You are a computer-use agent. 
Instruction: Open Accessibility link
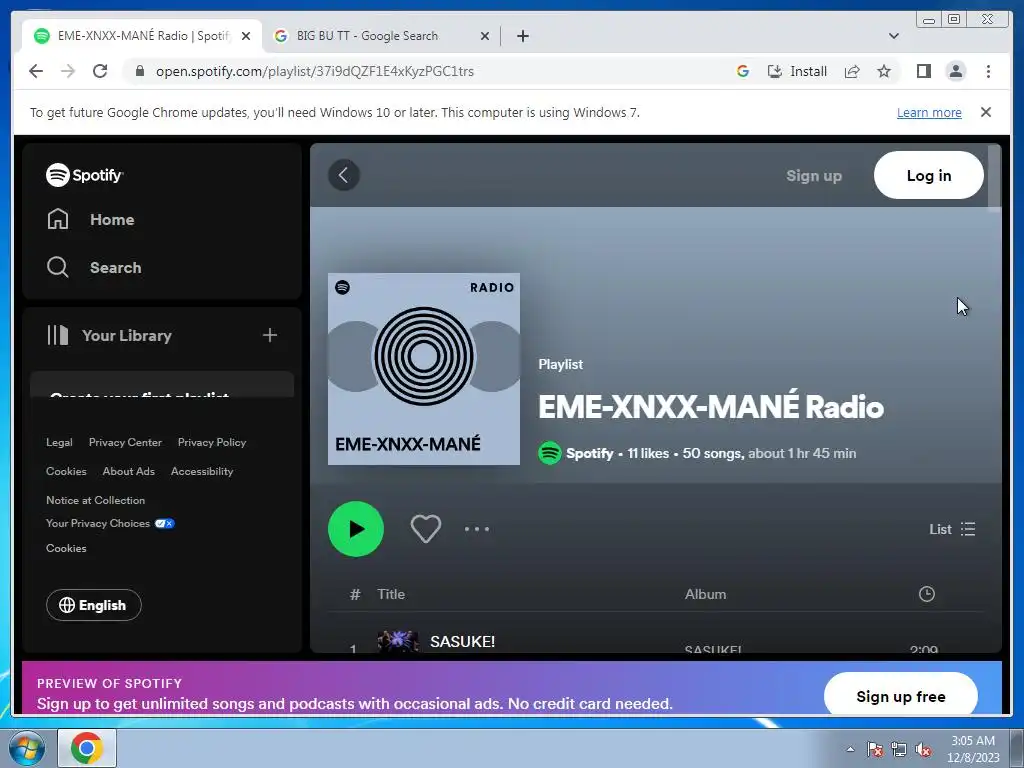(x=202, y=471)
